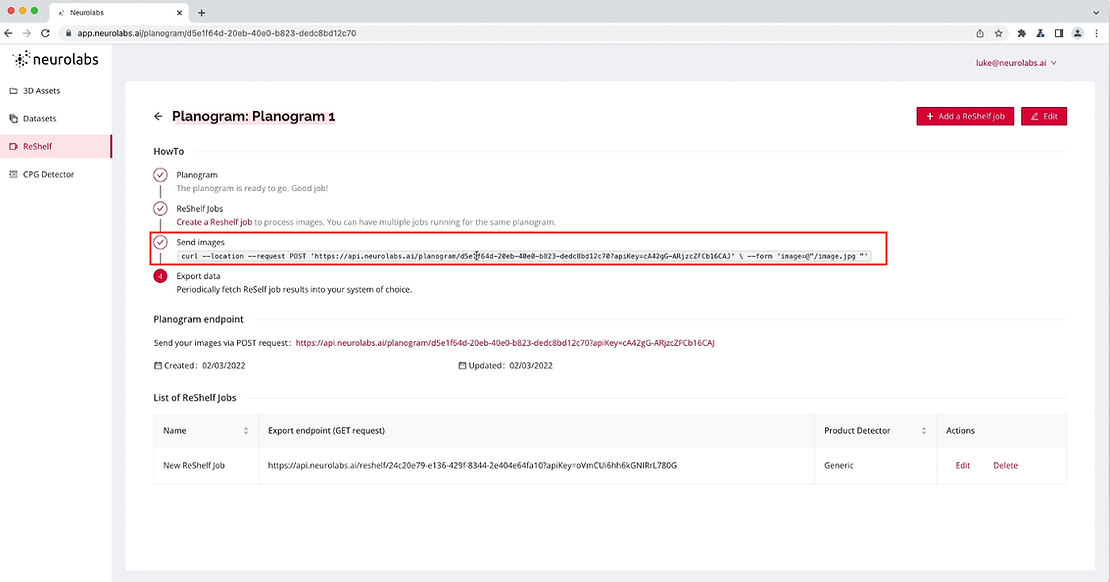Open 3D Assets in the sidebar
Image resolution: width=1110 pixels, height=582 pixels.
click(55, 91)
